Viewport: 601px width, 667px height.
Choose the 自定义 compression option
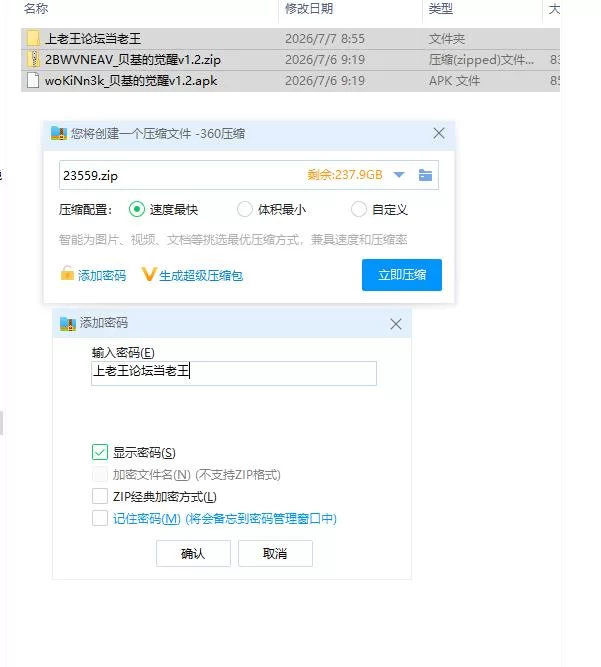coord(358,209)
